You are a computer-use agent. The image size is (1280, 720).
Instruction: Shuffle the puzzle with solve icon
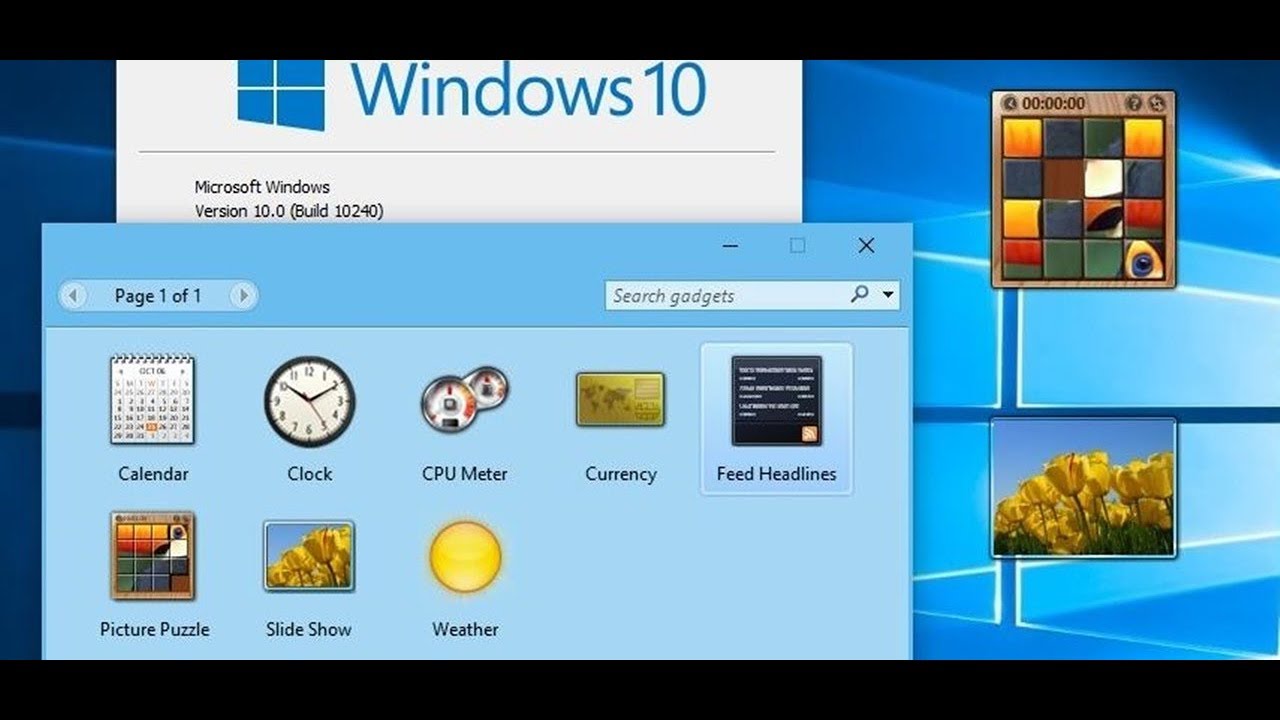1156,103
